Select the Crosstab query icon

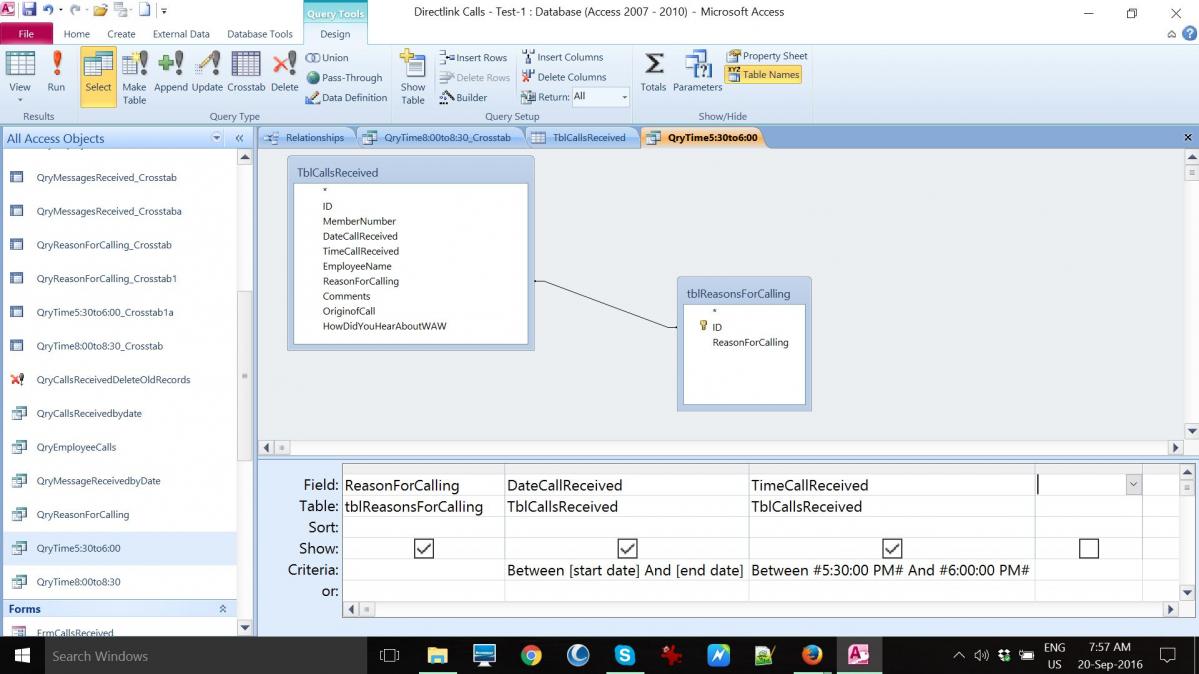(246, 73)
